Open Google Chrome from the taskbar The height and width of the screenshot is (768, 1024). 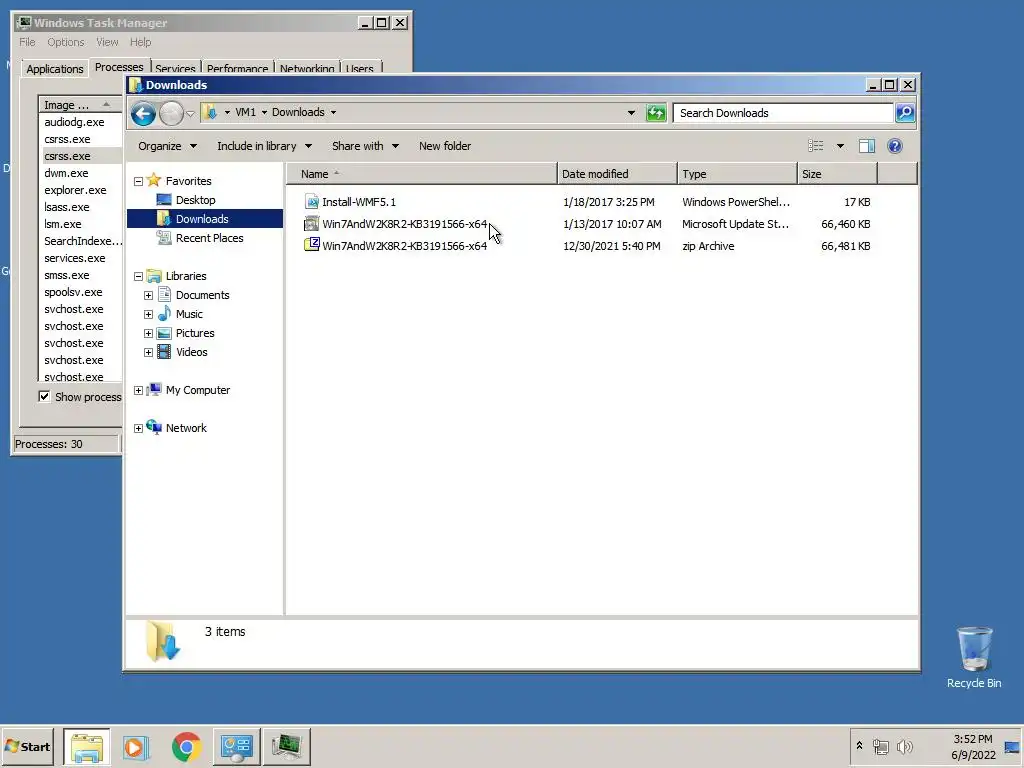coord(186,746)
